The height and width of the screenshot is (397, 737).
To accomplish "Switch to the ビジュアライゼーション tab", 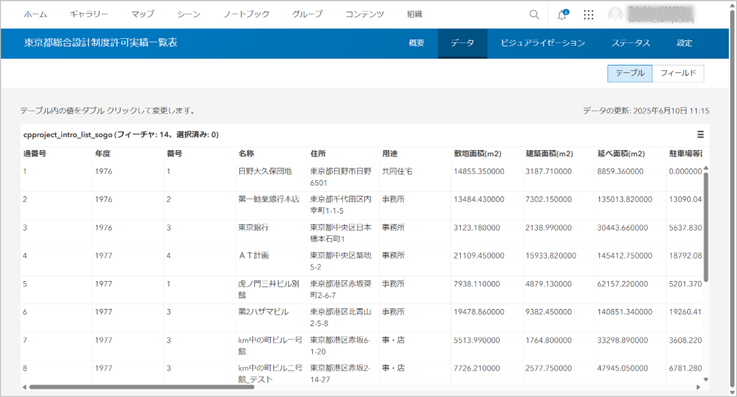I will pos(542,43).
